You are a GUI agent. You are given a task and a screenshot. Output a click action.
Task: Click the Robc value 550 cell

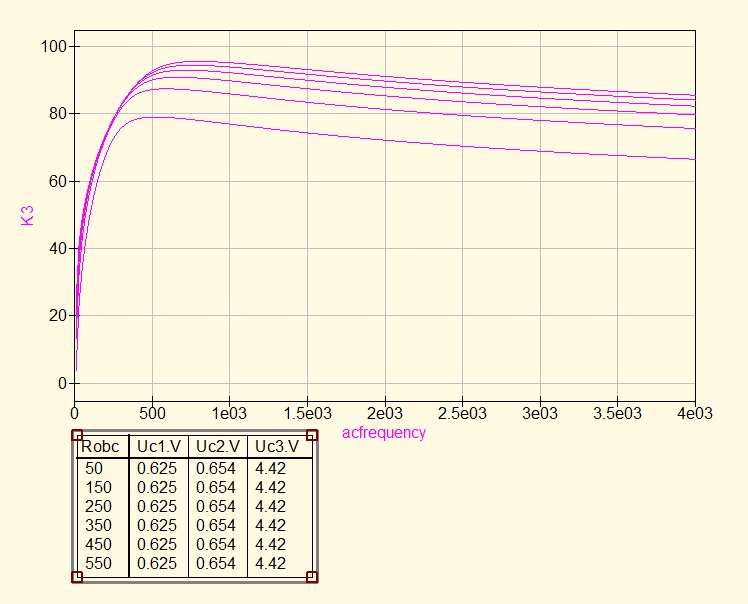pyautogui.click(x=98, y=563)
